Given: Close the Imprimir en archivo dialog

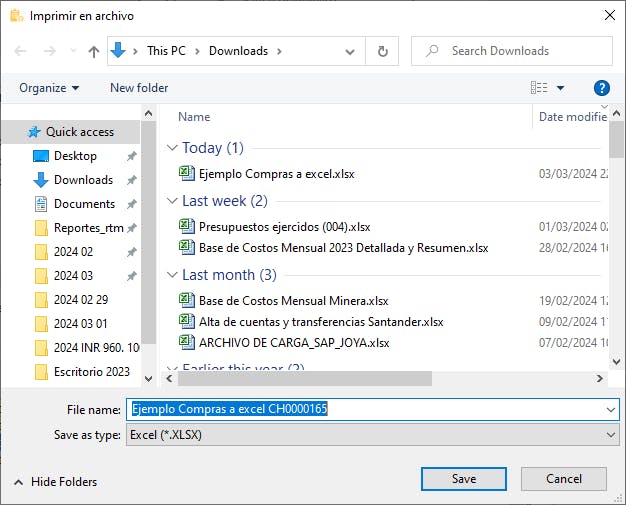Looking at the screenshot, I should pos(610,16).
